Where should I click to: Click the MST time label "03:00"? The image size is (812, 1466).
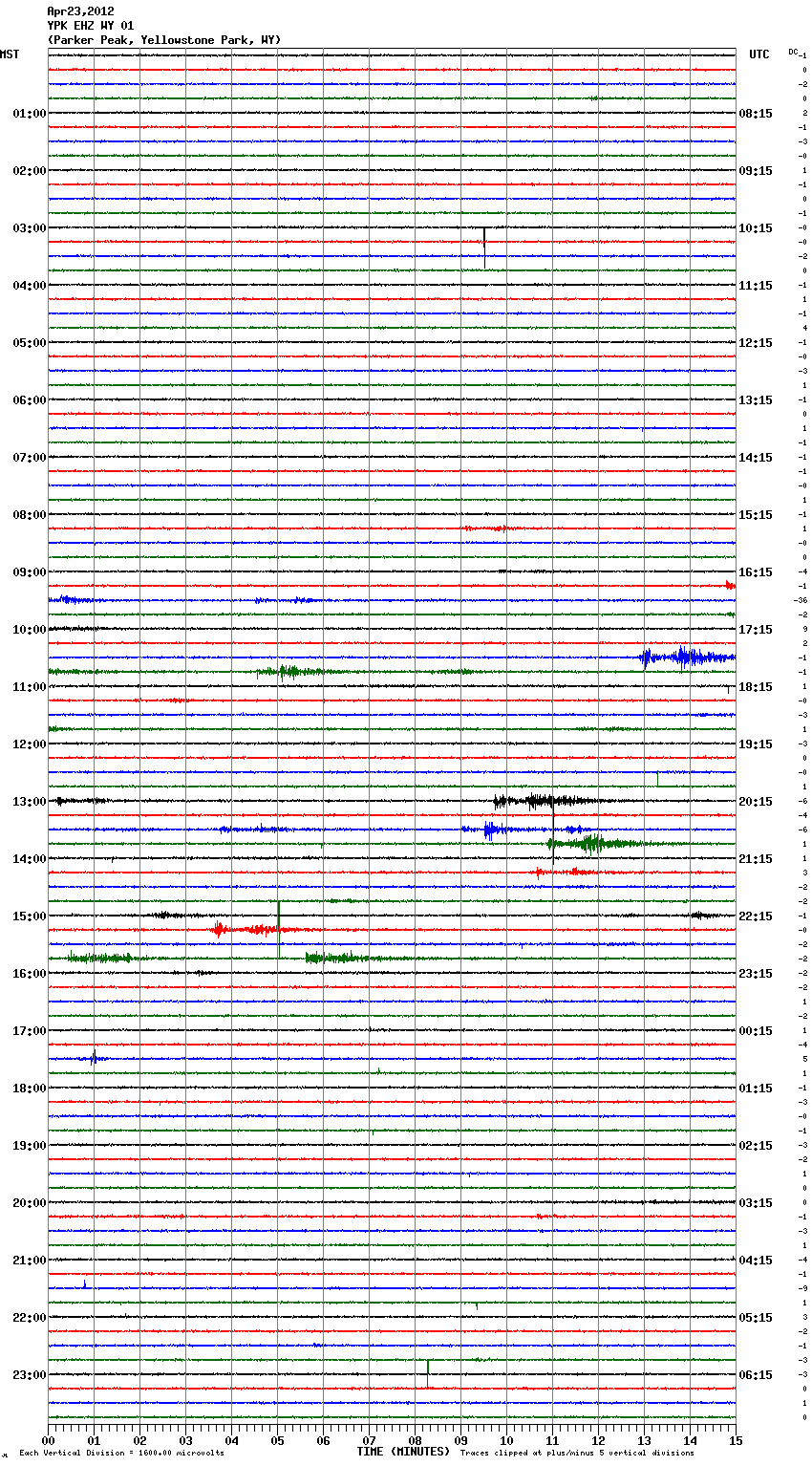coord(30,228)
